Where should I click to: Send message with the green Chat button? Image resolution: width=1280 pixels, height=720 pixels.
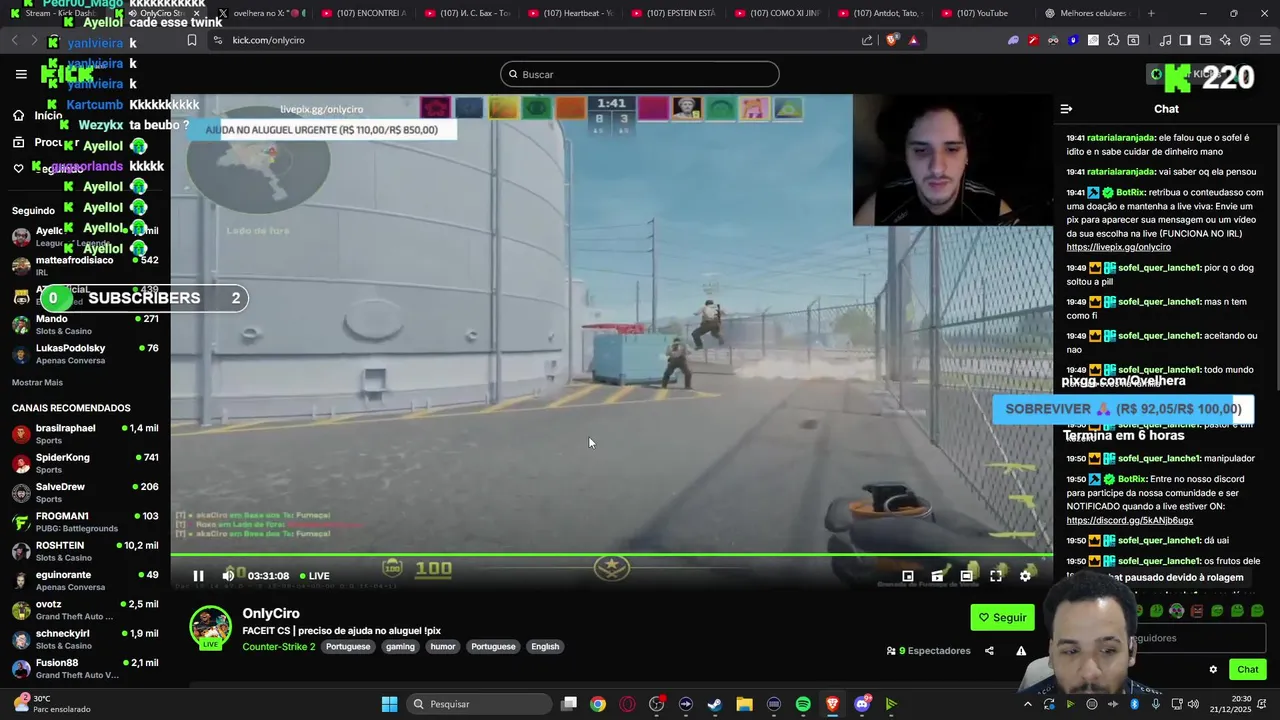pos(1247,669)
